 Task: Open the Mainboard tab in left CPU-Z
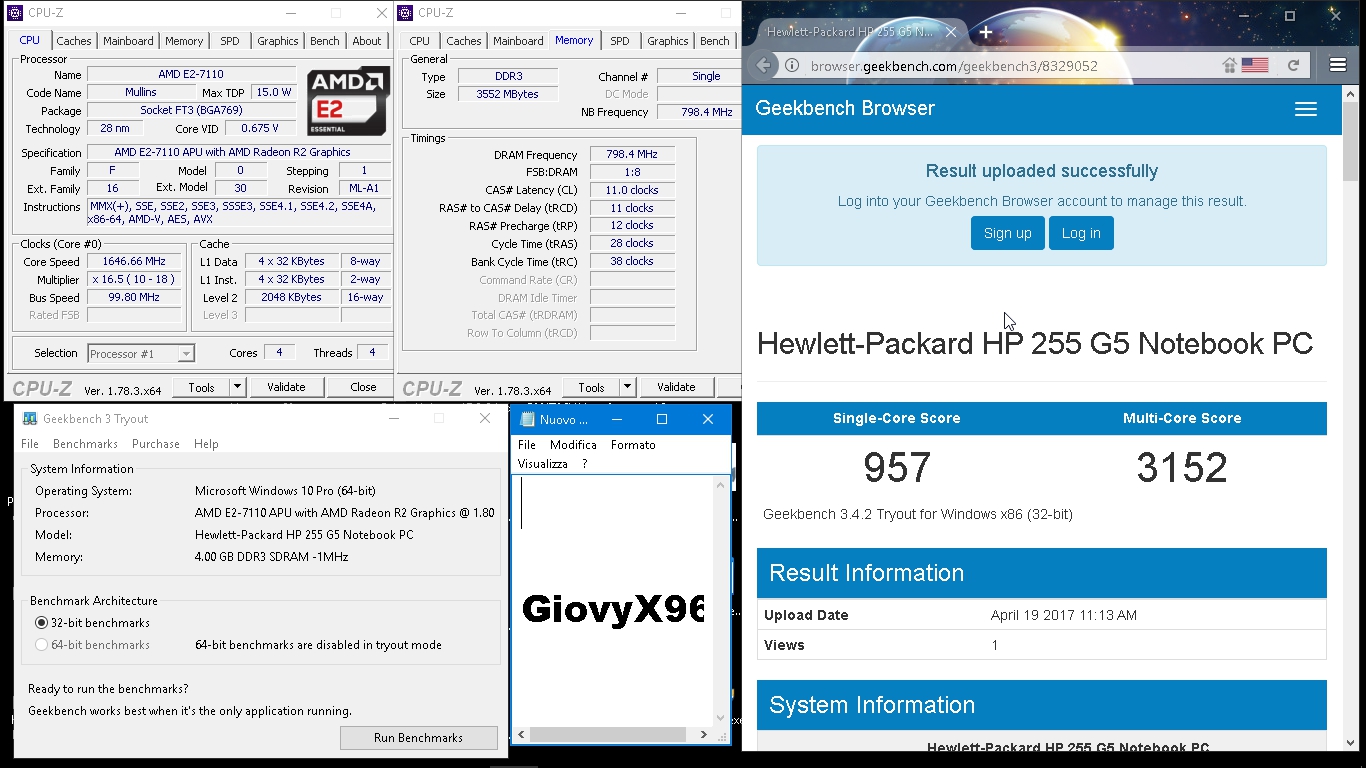pos(128,41)
